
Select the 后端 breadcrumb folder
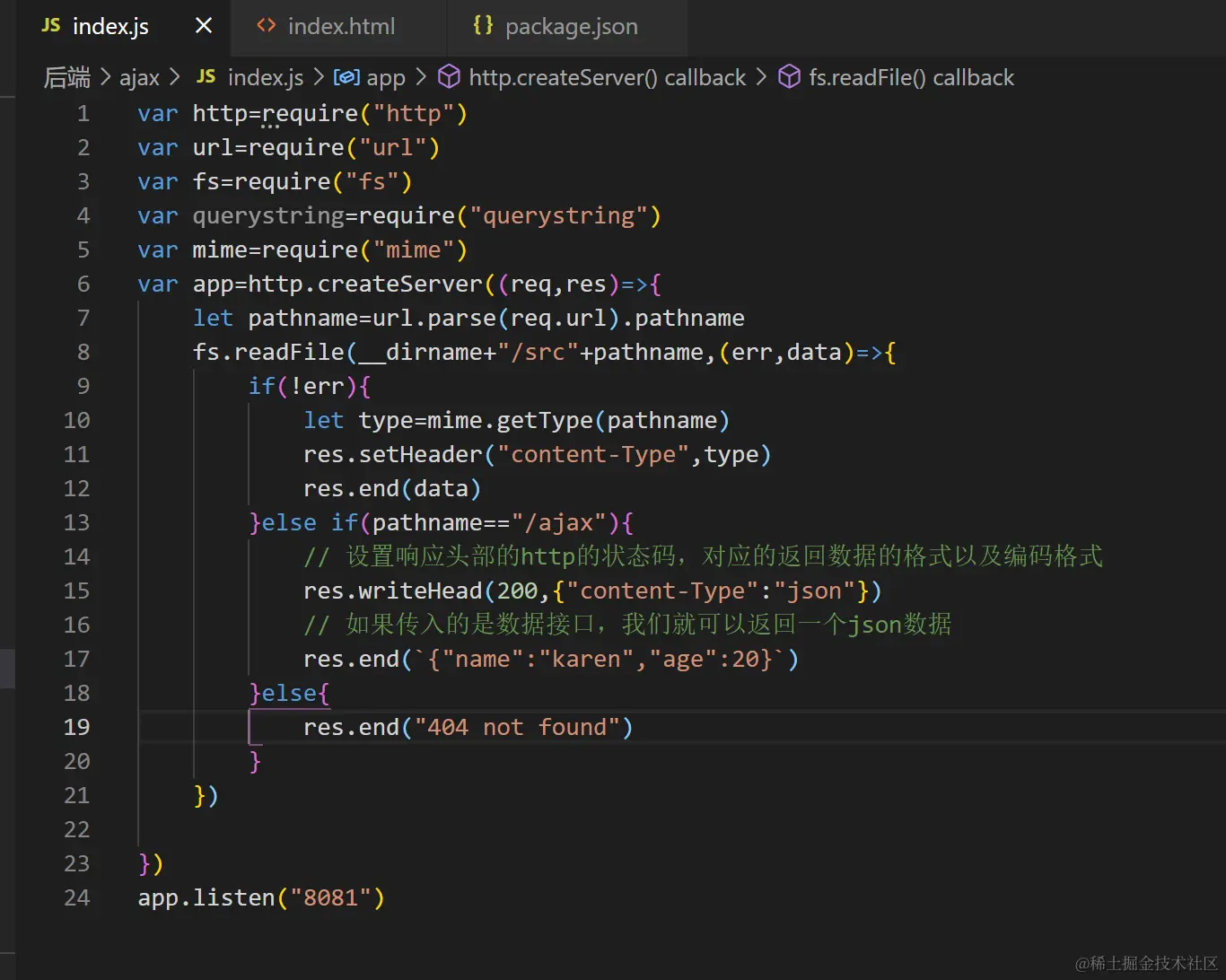coord(67,78)
